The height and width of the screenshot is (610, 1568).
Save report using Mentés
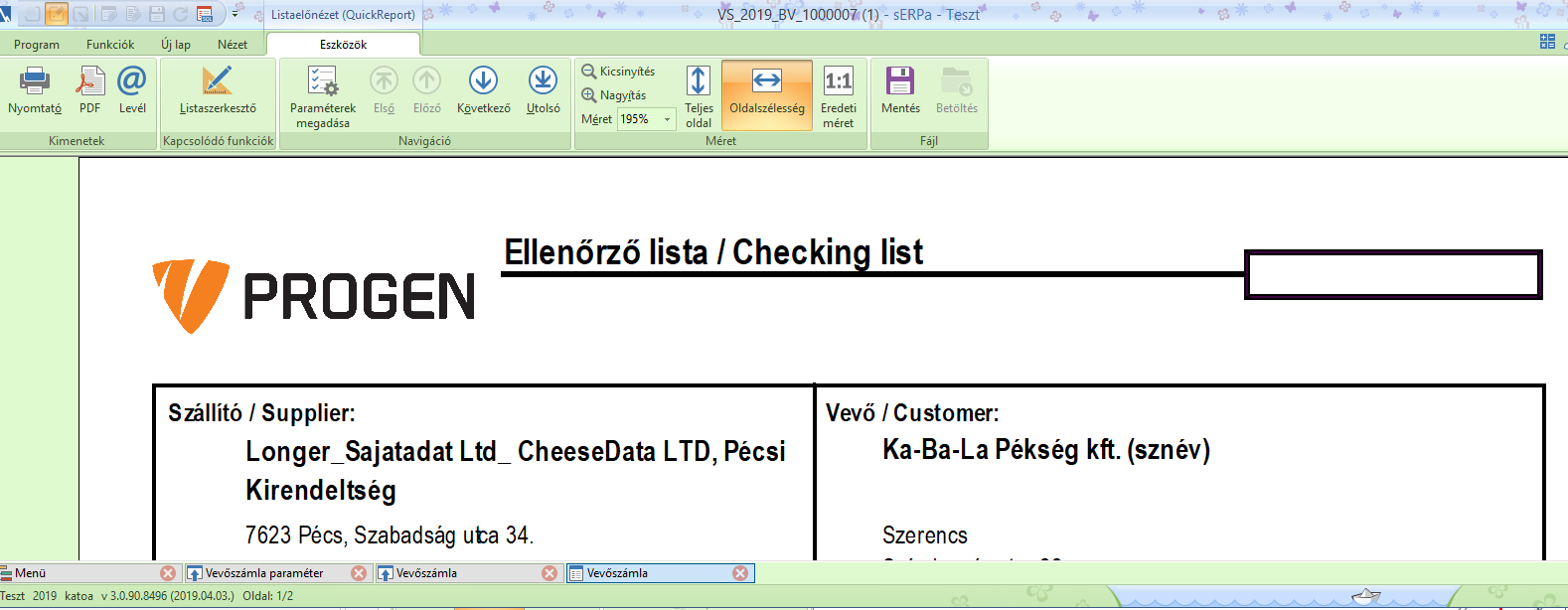point(900,91)
